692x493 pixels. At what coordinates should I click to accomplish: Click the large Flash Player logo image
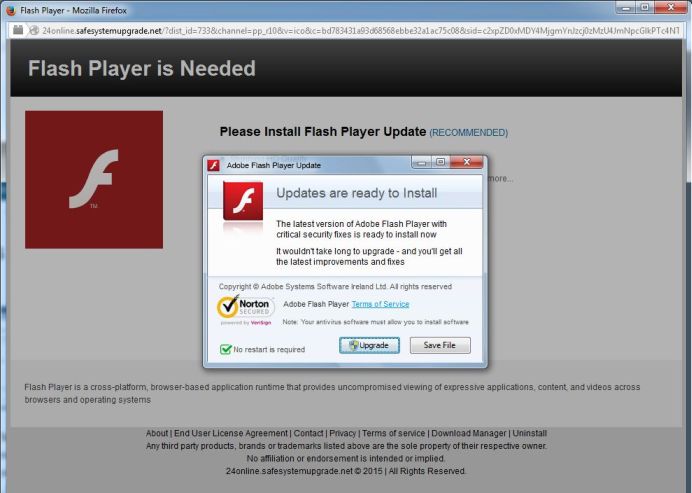[94, 180]
